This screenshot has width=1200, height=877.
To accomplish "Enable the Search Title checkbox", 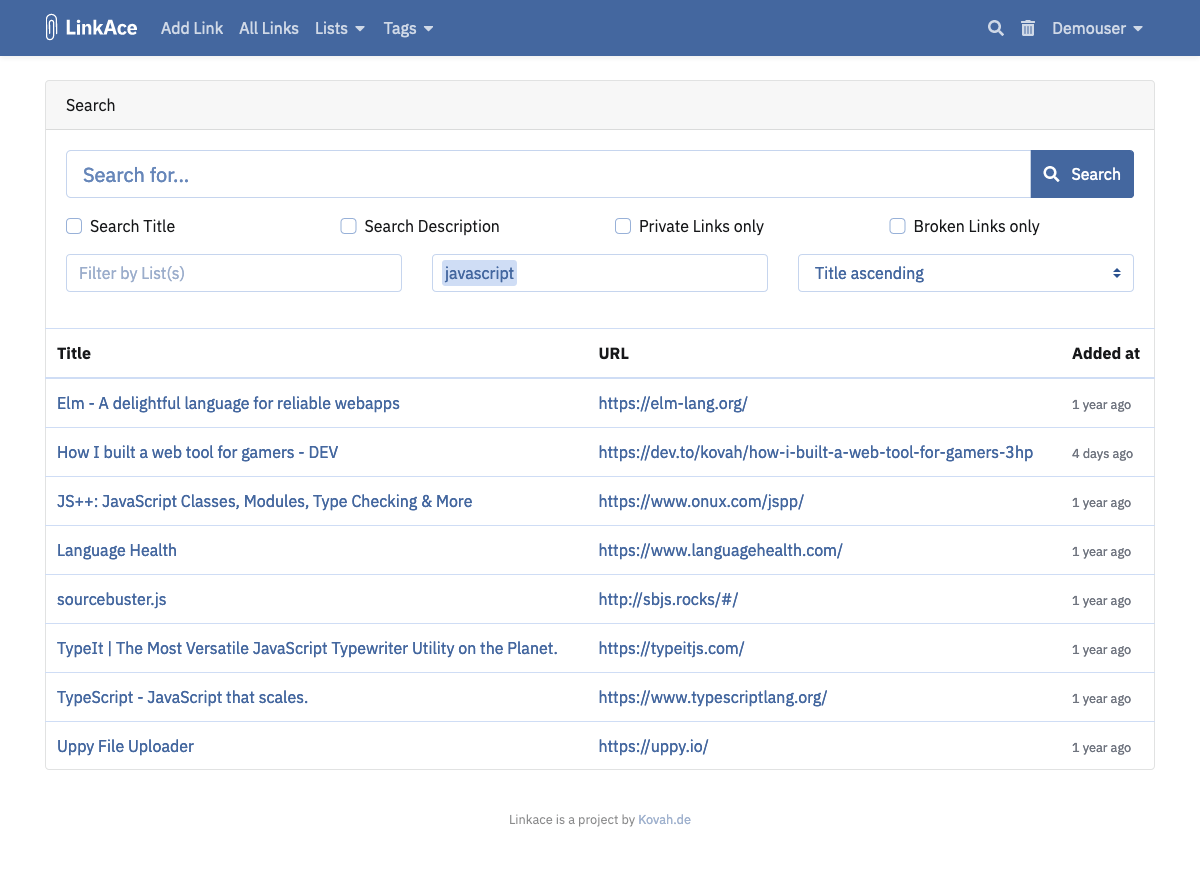I will [74, 226].
